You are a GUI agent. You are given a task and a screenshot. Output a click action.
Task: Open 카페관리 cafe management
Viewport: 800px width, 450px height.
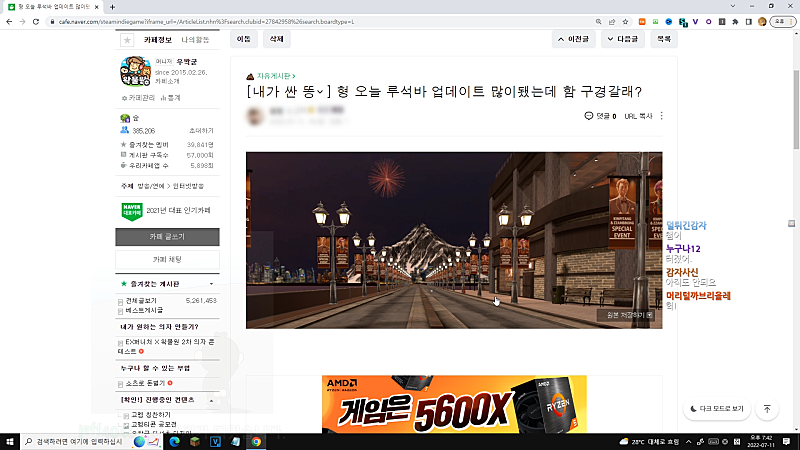click(x=139, y=98)
